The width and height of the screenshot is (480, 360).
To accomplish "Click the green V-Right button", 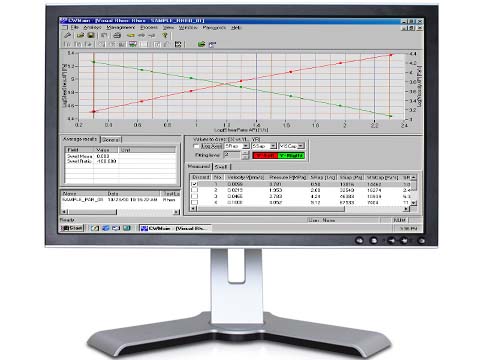I will (291, 156).
